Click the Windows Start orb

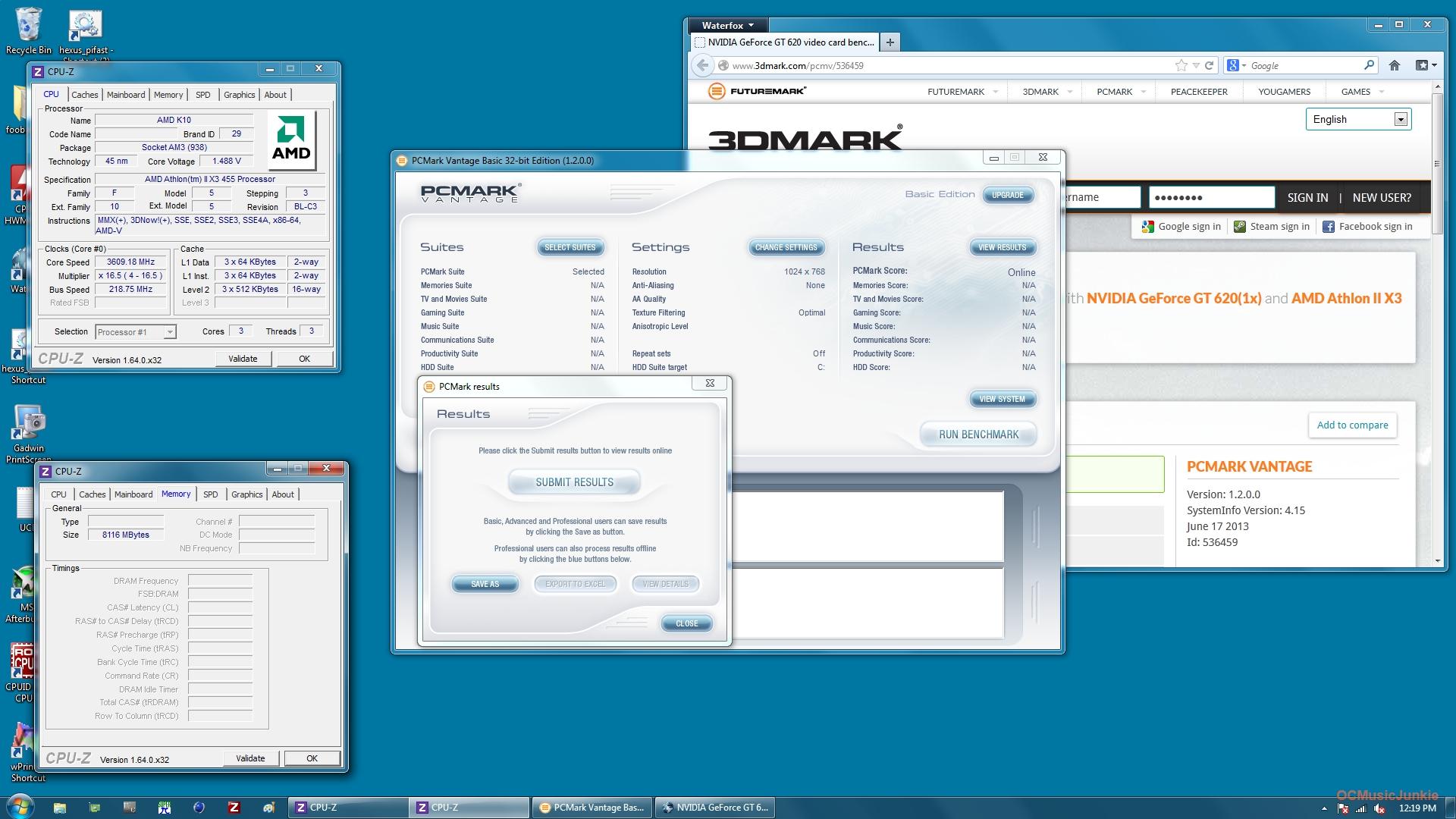click(x=20, y=807)
